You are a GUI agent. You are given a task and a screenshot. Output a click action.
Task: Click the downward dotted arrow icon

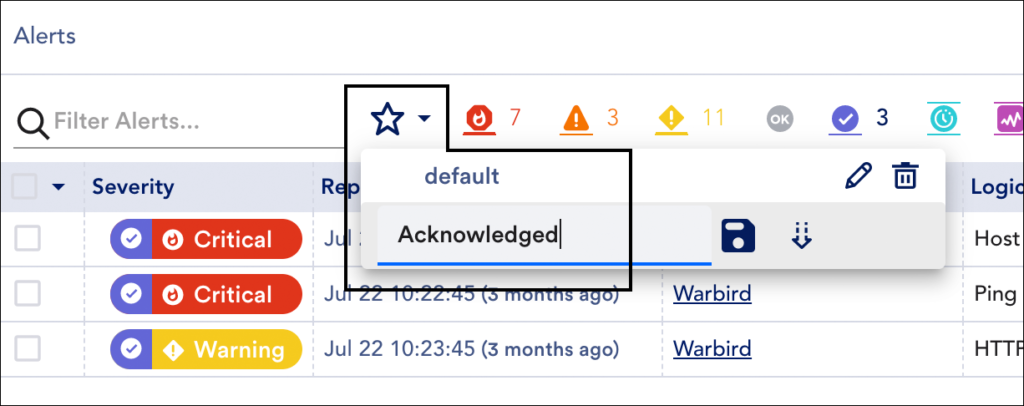(801, 236)
